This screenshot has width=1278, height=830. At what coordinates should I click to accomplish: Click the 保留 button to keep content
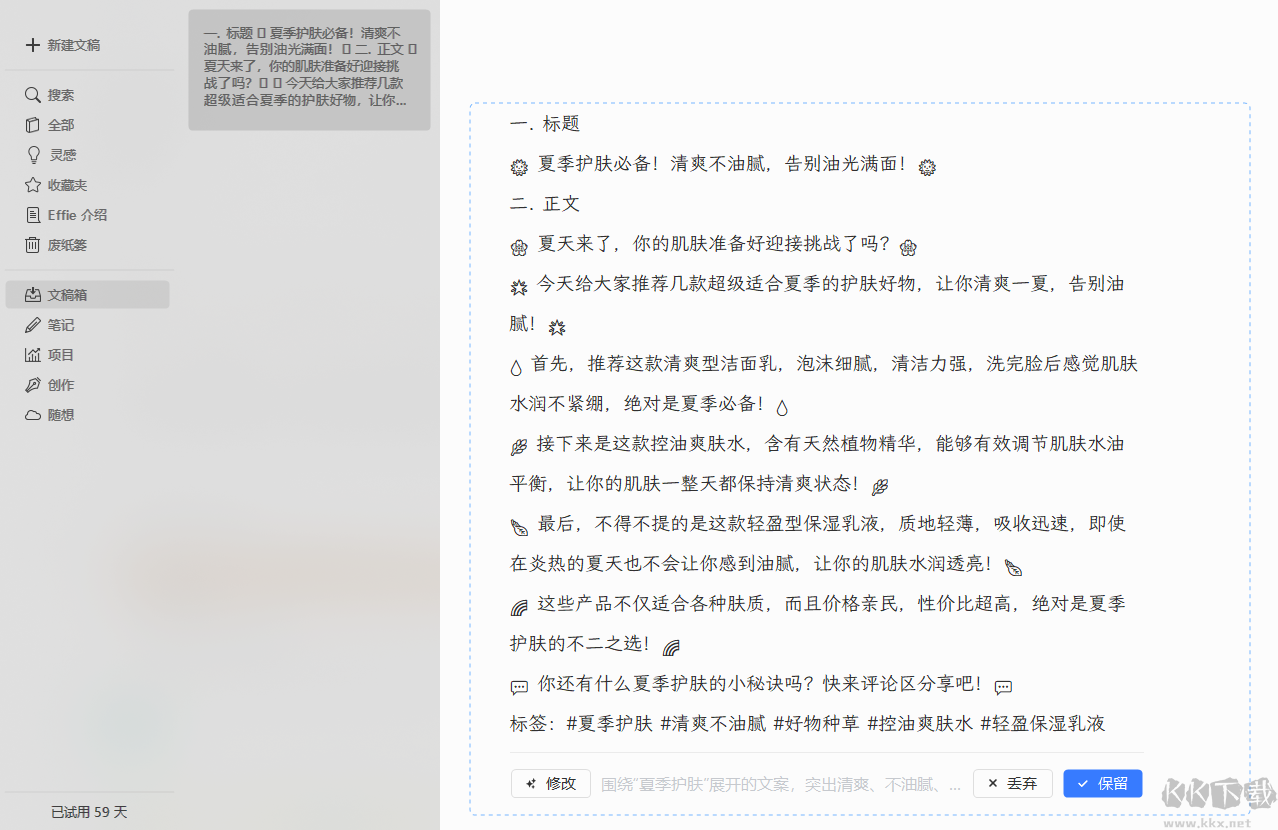pos(1102,783)
